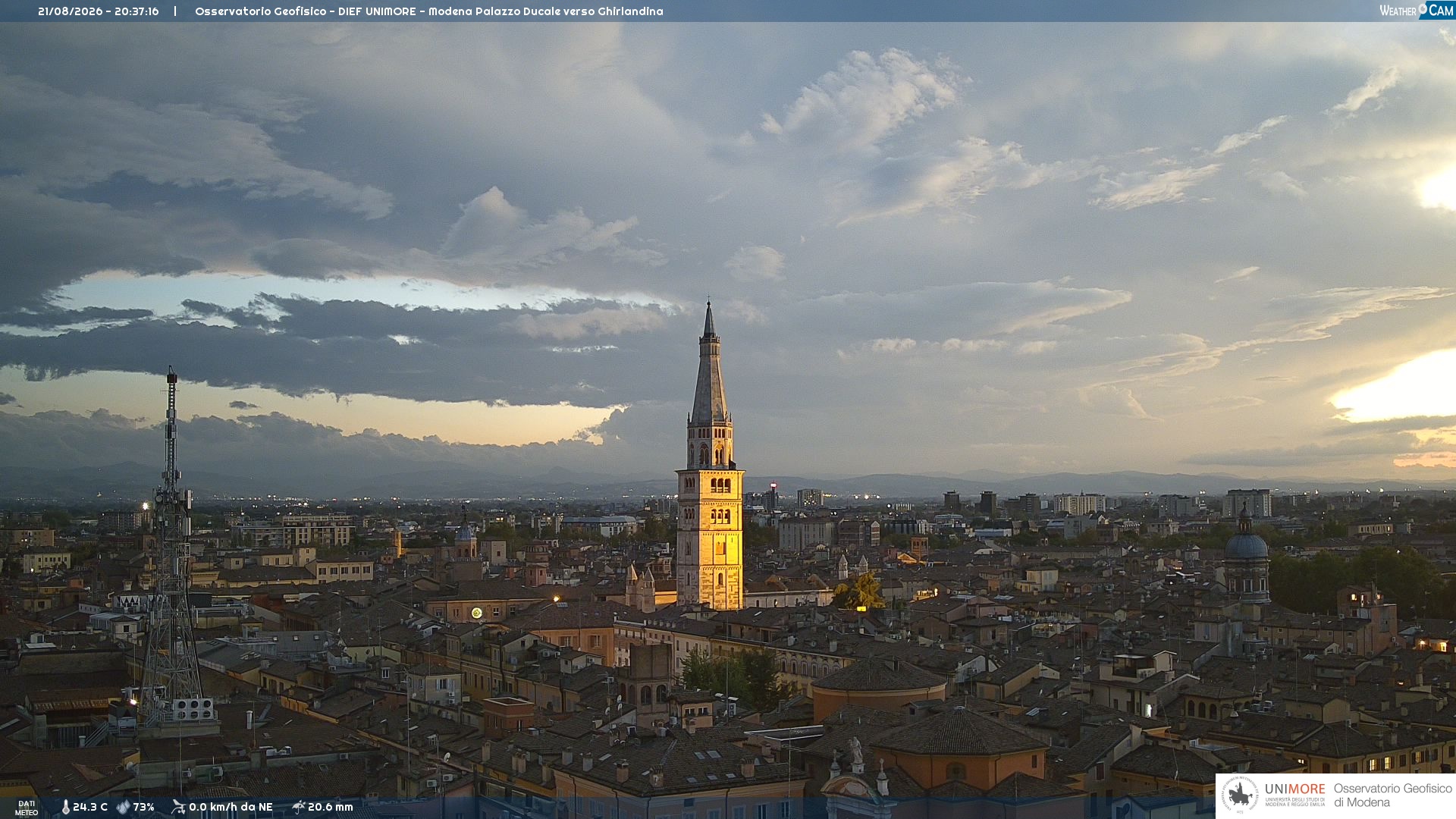1456x819 pixels.
Task: Click the 0.0 km/h da NE wind reading
Action: [231, 807]
